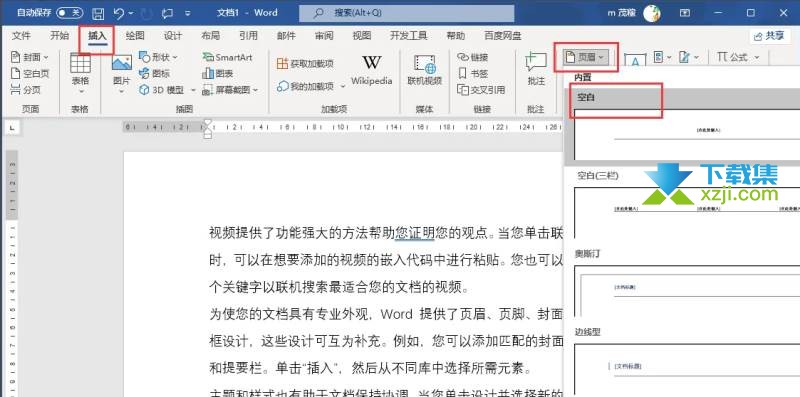The width and height of the screenshot is (800, 397).
Task: Open the 帮助 tab
Action: (x=455, y=36)
